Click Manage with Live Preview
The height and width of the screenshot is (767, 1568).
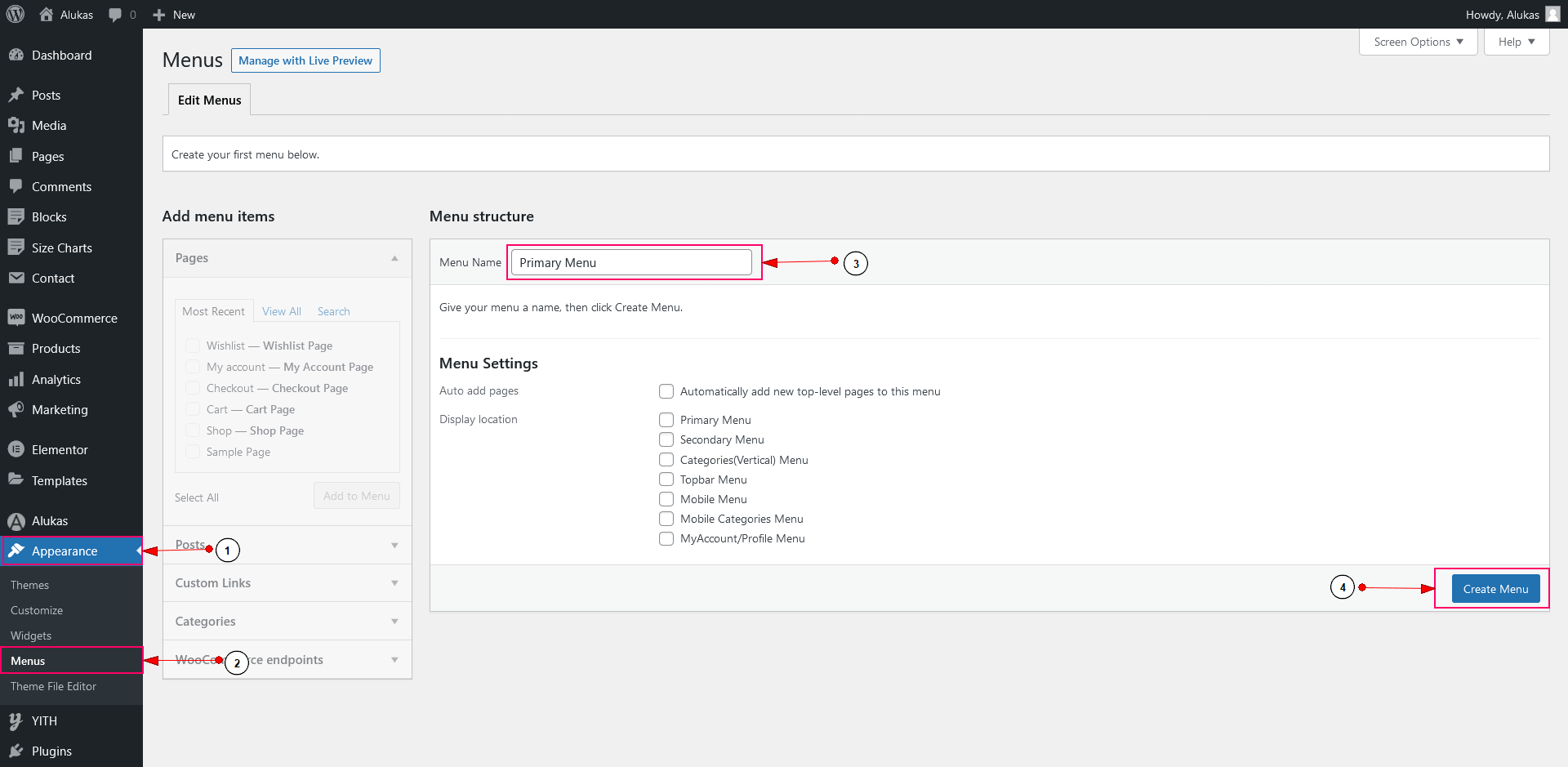305,60
